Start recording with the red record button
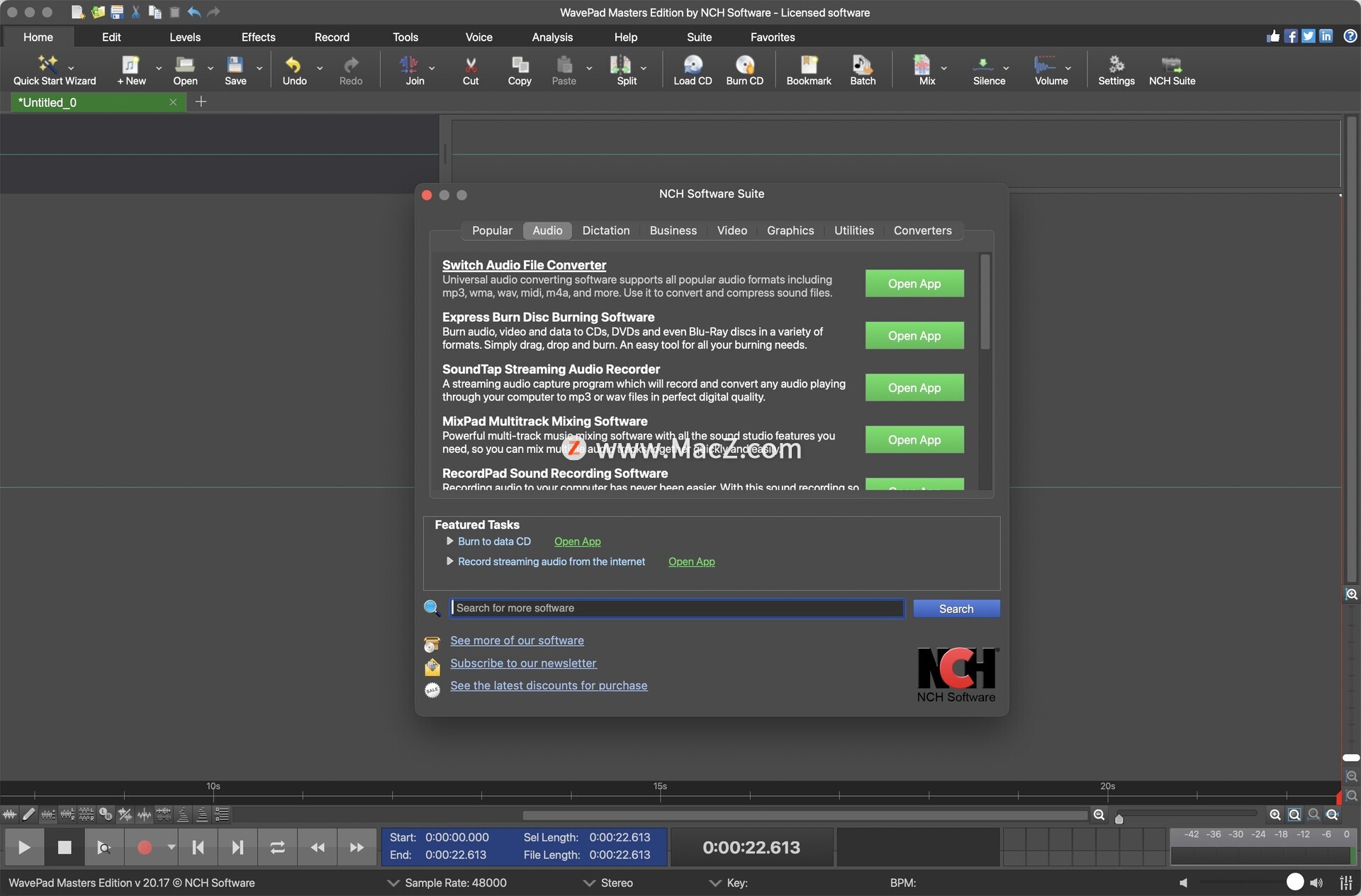The height and width of the screenshot is (896, 1361). [x=145, y=847]
